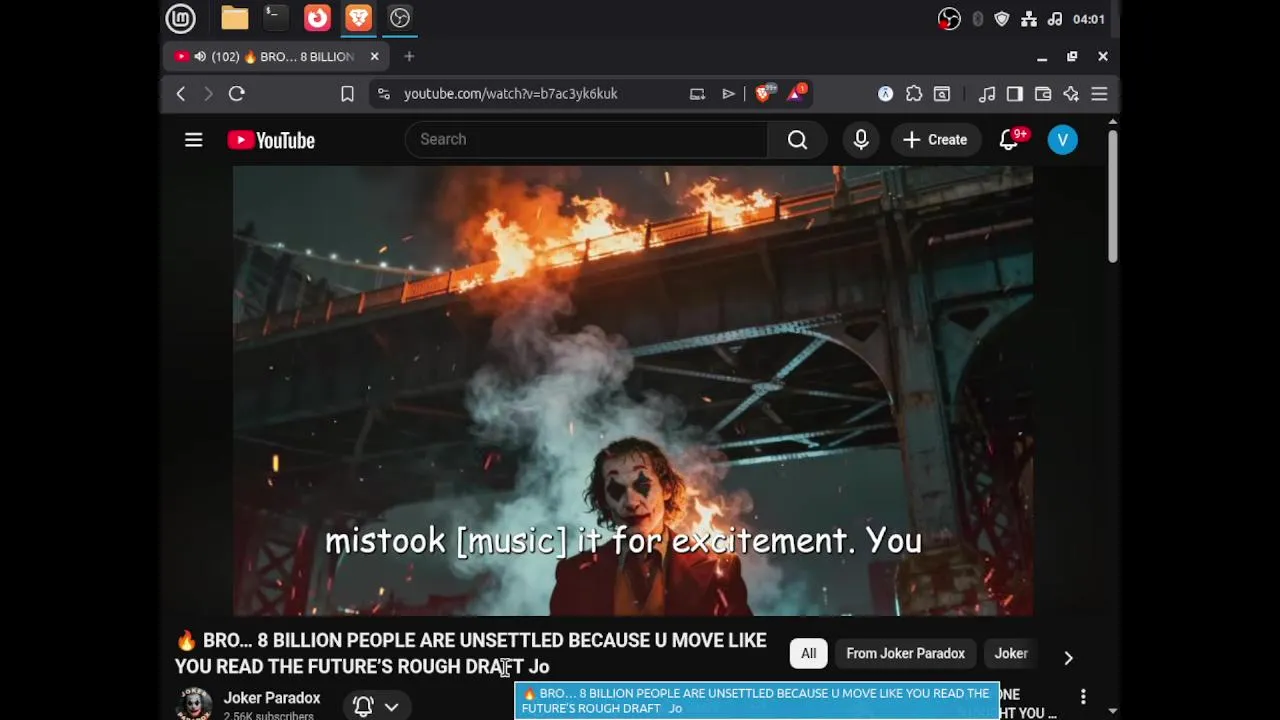Toggle the browser sidebar panel
The width and height of the screenshot is (1280, 720).
(1015, 94)
